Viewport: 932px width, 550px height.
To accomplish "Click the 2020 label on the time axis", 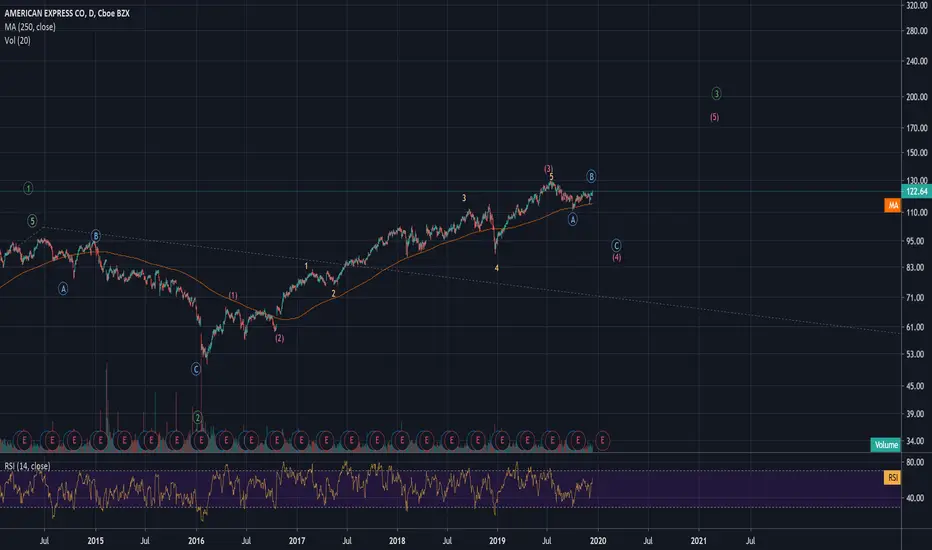I will [x=597, y=540].
